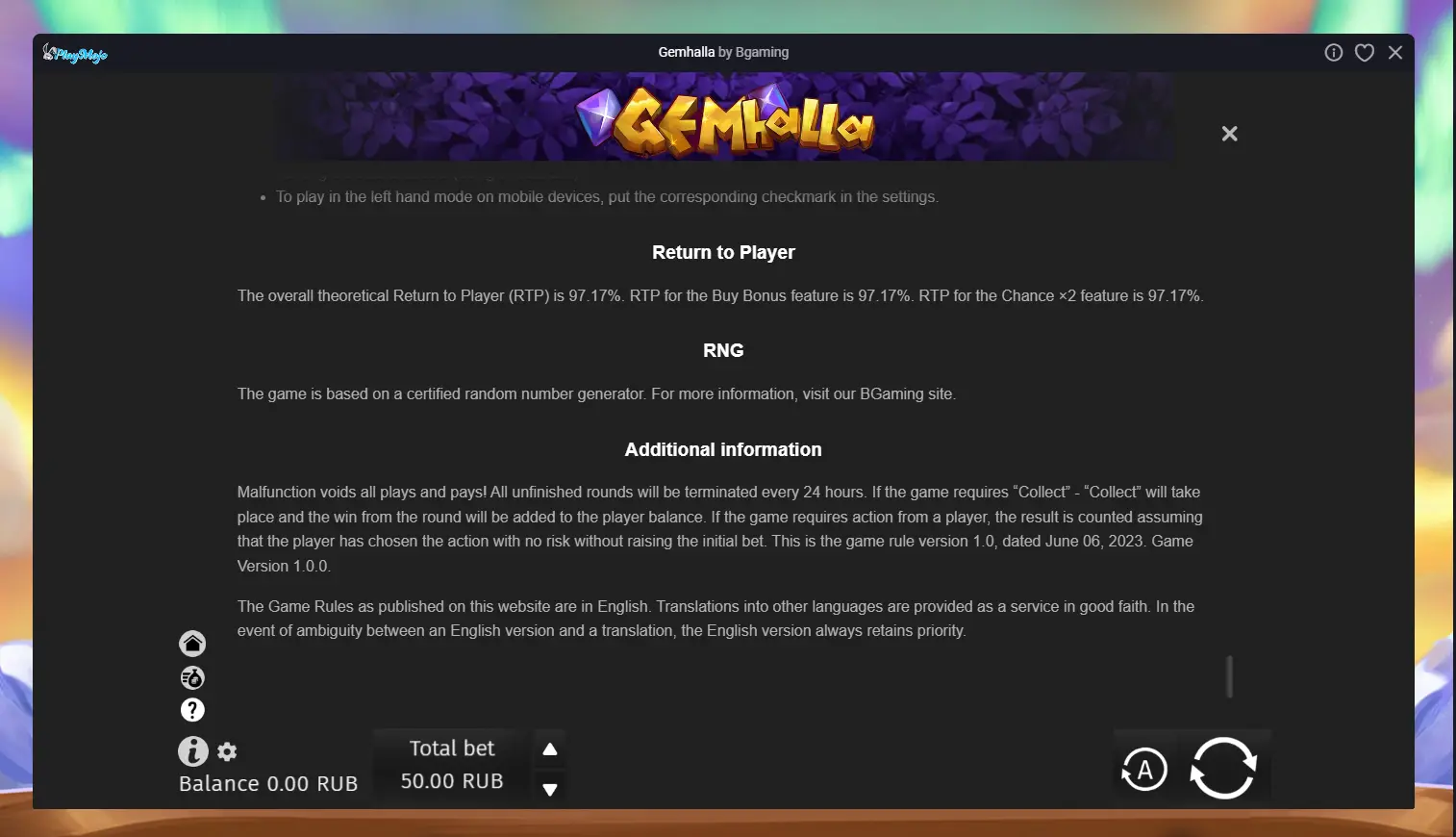Open the question mark help icon
This screenshot has width=1456, height=837.
tap(192, 710)
